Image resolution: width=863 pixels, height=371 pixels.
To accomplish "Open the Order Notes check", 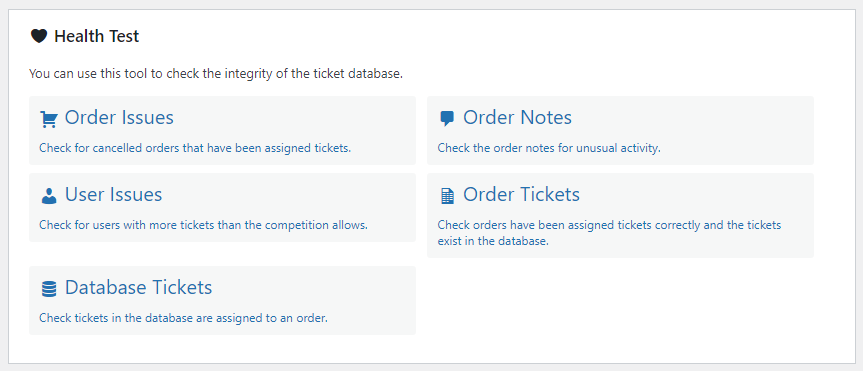I will (x=517, y=117).
